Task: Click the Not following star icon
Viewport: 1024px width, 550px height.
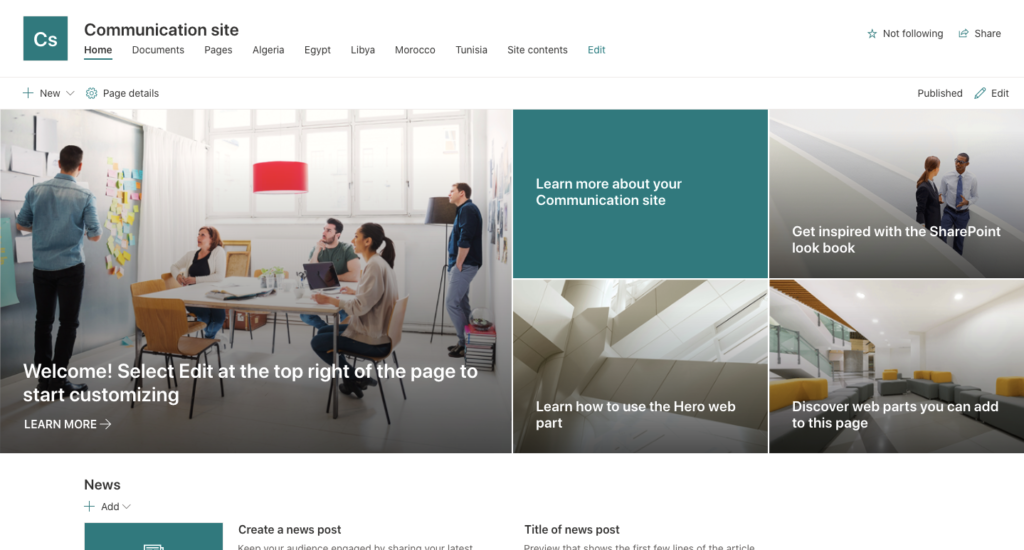Action: 872,33
